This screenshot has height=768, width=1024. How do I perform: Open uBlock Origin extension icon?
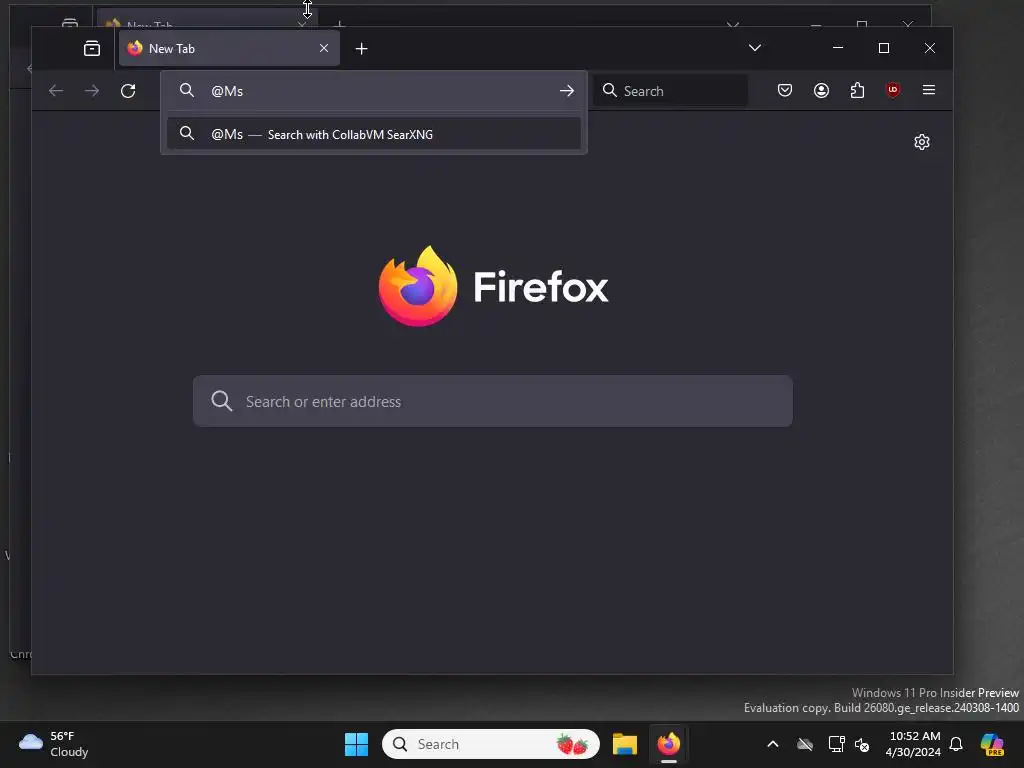(893, 90)
